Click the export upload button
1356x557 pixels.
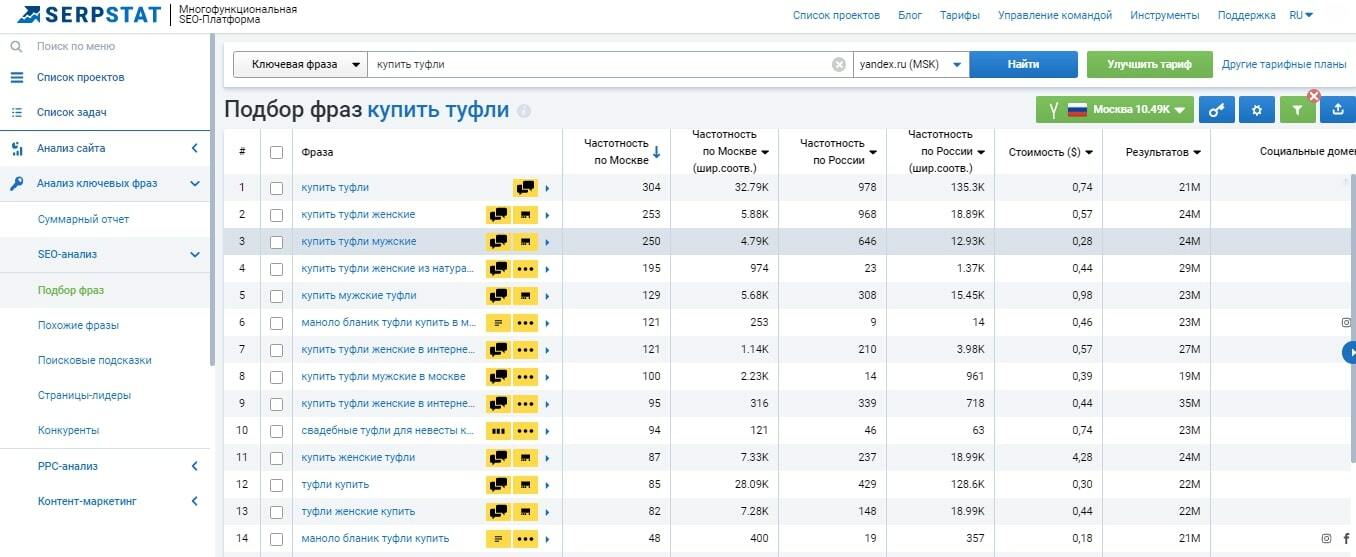pyautogui.click(x=1338, y=110)
